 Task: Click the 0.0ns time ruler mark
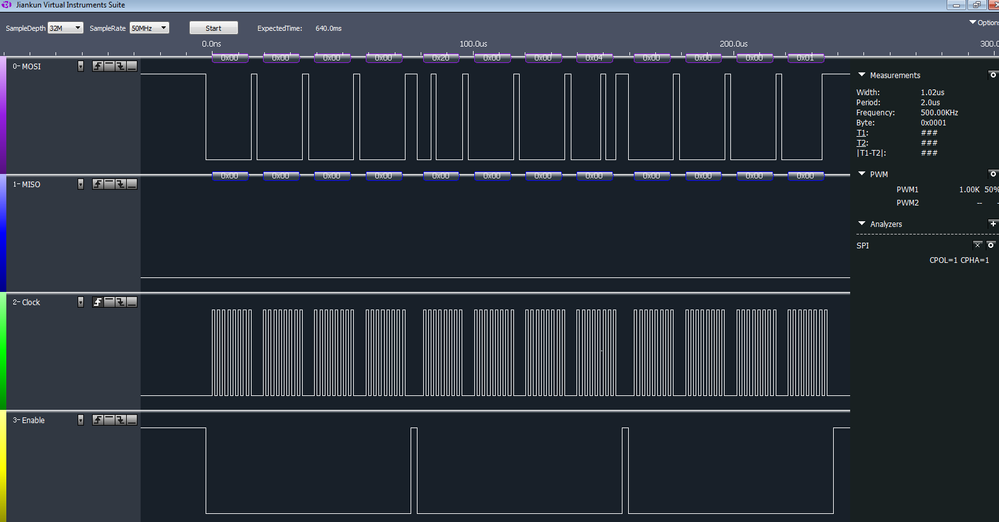coord(212,44)
